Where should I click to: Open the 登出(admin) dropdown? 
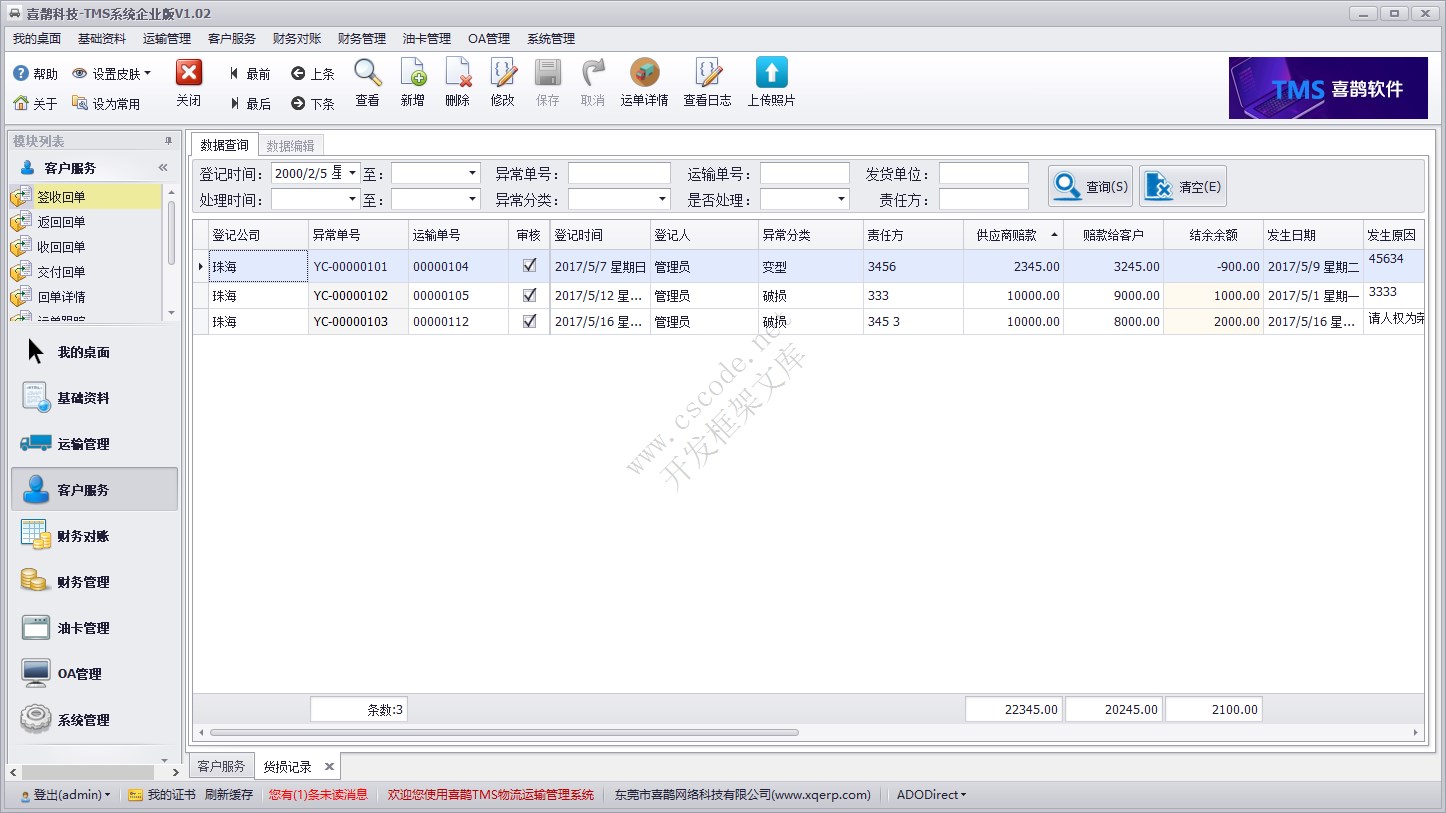coord(66,795)
